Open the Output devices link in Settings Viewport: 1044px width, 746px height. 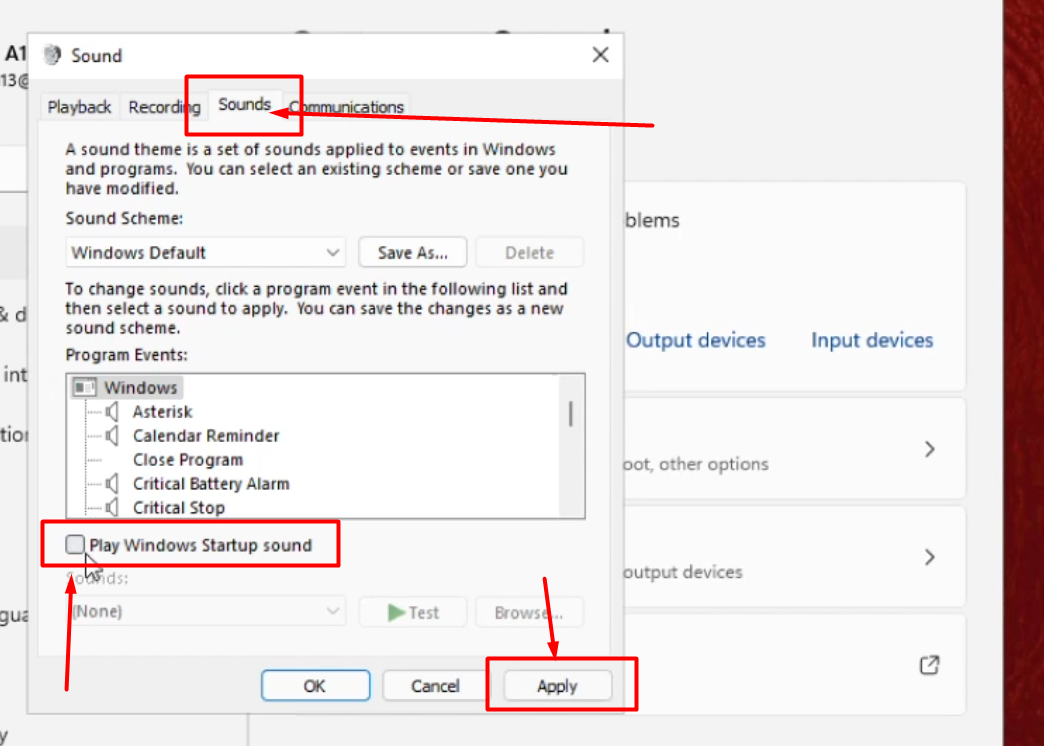coord(696,340)
